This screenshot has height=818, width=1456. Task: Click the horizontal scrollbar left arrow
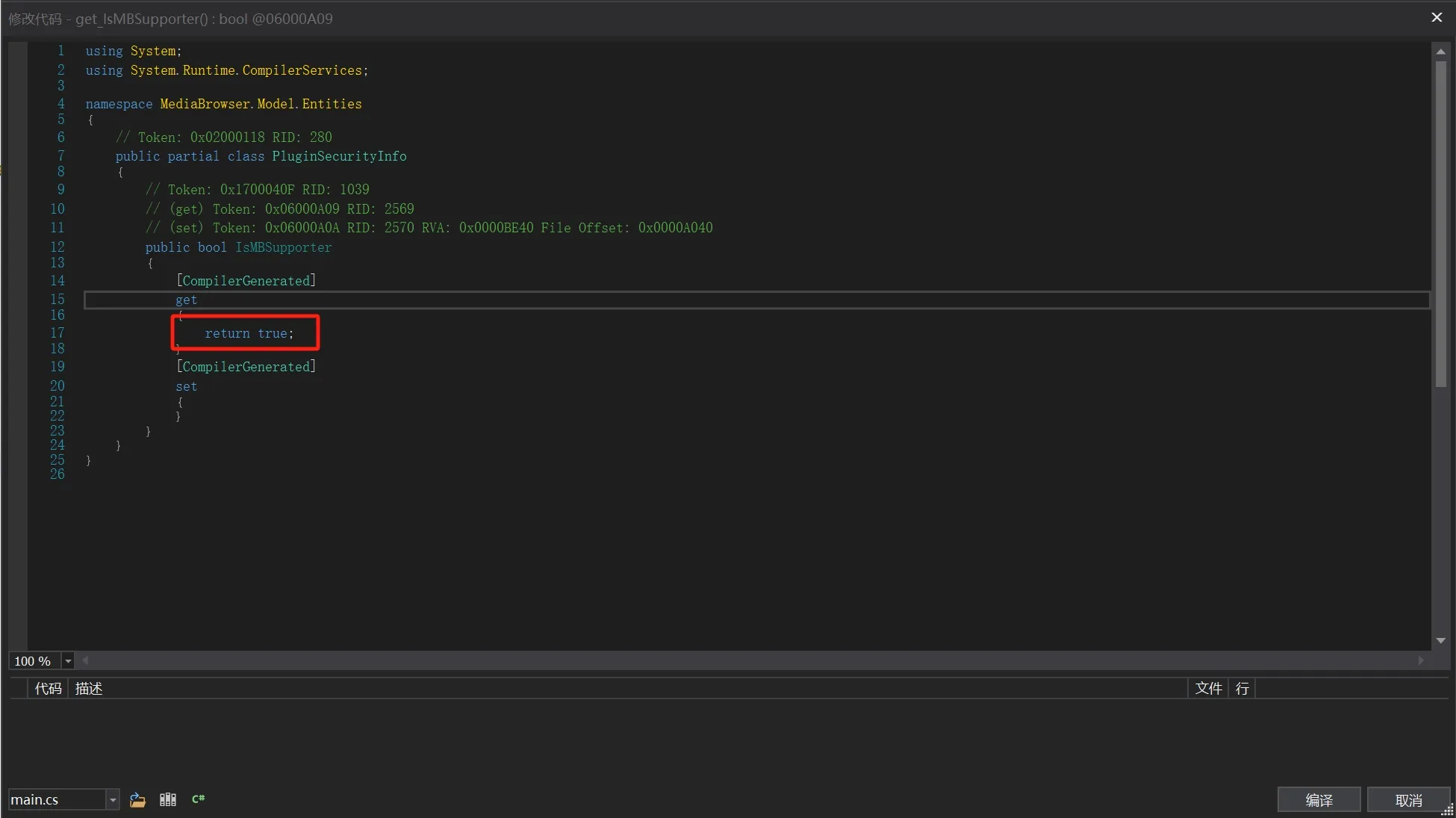pos(85,660)
